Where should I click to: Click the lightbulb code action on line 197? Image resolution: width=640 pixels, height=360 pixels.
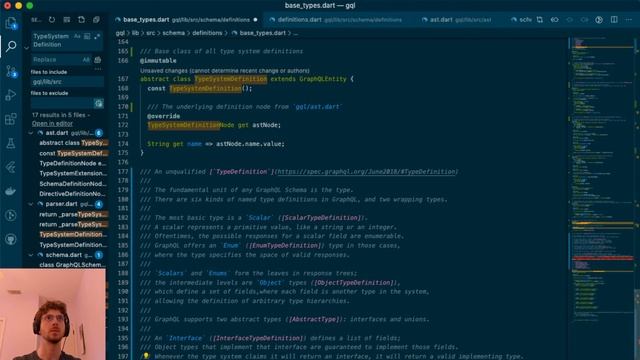pos(146,356)
